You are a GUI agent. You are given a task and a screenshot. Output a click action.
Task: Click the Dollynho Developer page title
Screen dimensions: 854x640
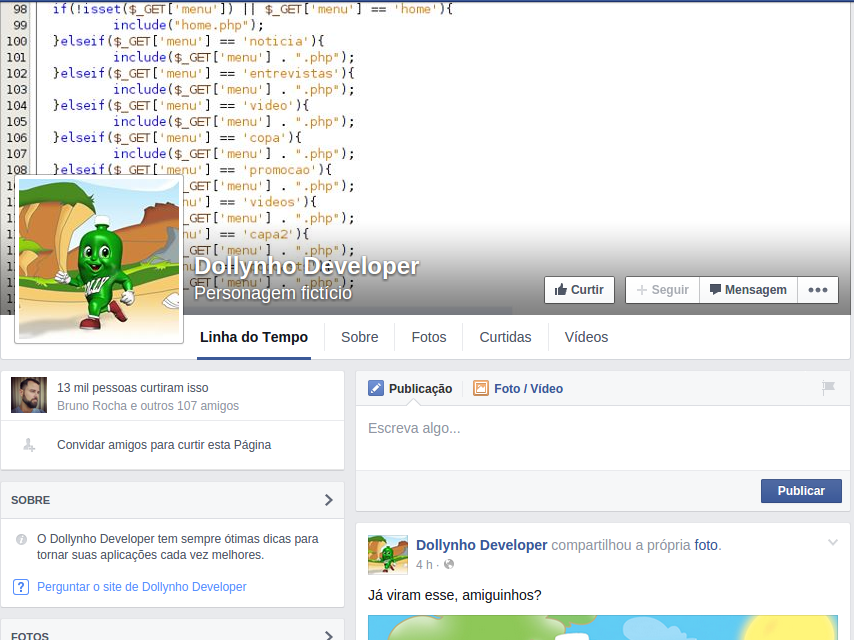point(307,266)
